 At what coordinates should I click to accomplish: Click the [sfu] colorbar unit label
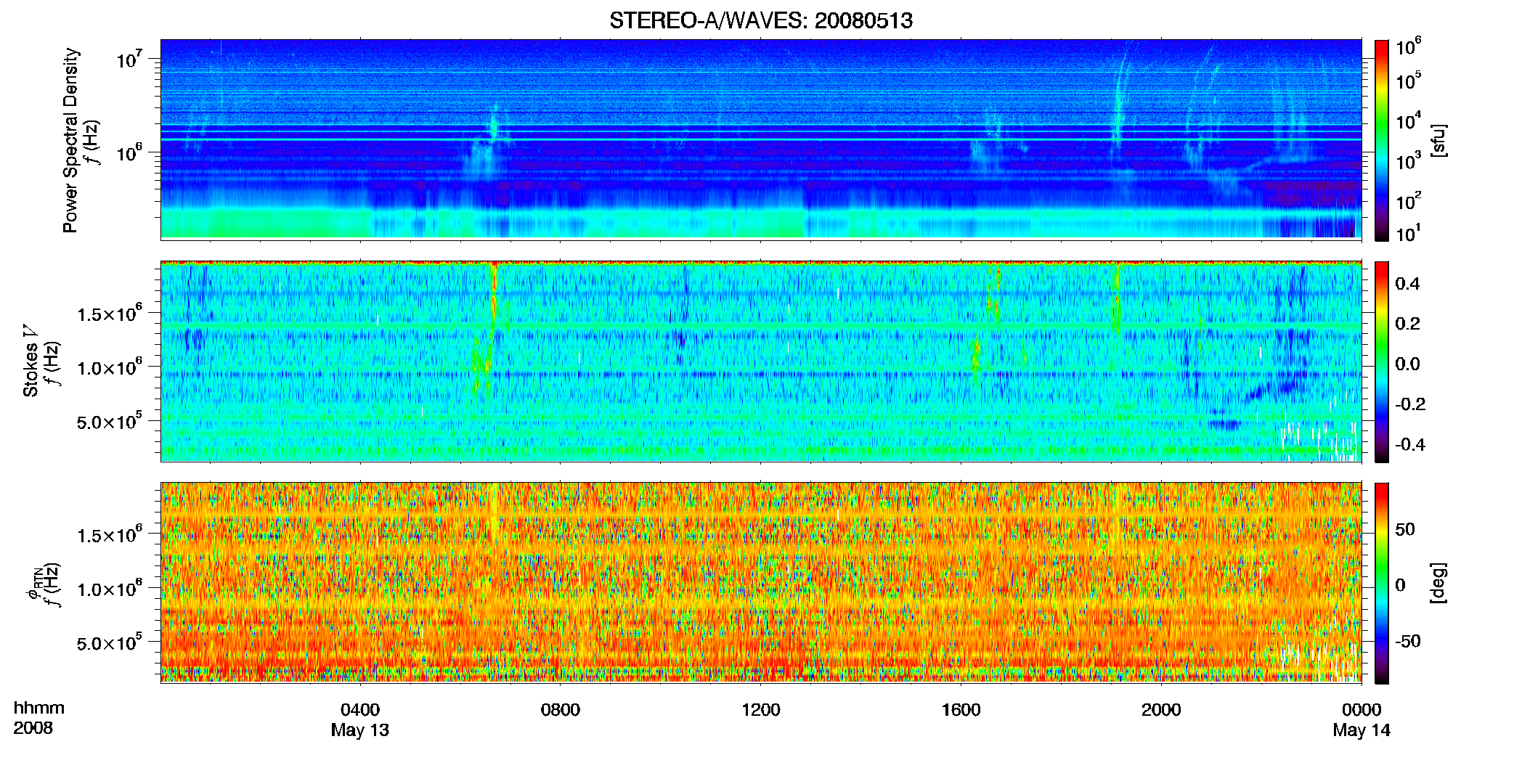click(x=1438, y=140)
